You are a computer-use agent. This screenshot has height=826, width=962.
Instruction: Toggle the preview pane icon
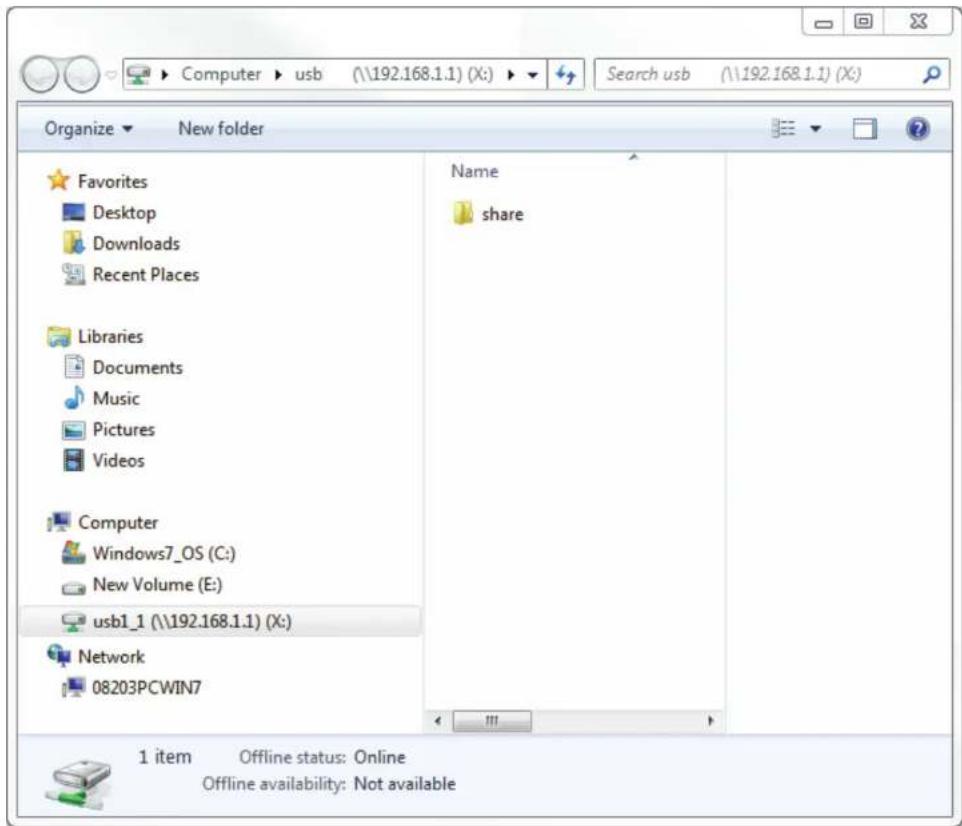(864, 129)
